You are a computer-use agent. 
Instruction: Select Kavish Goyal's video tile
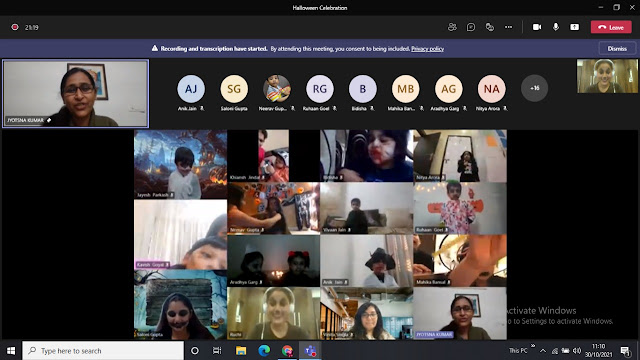(180, 234)
